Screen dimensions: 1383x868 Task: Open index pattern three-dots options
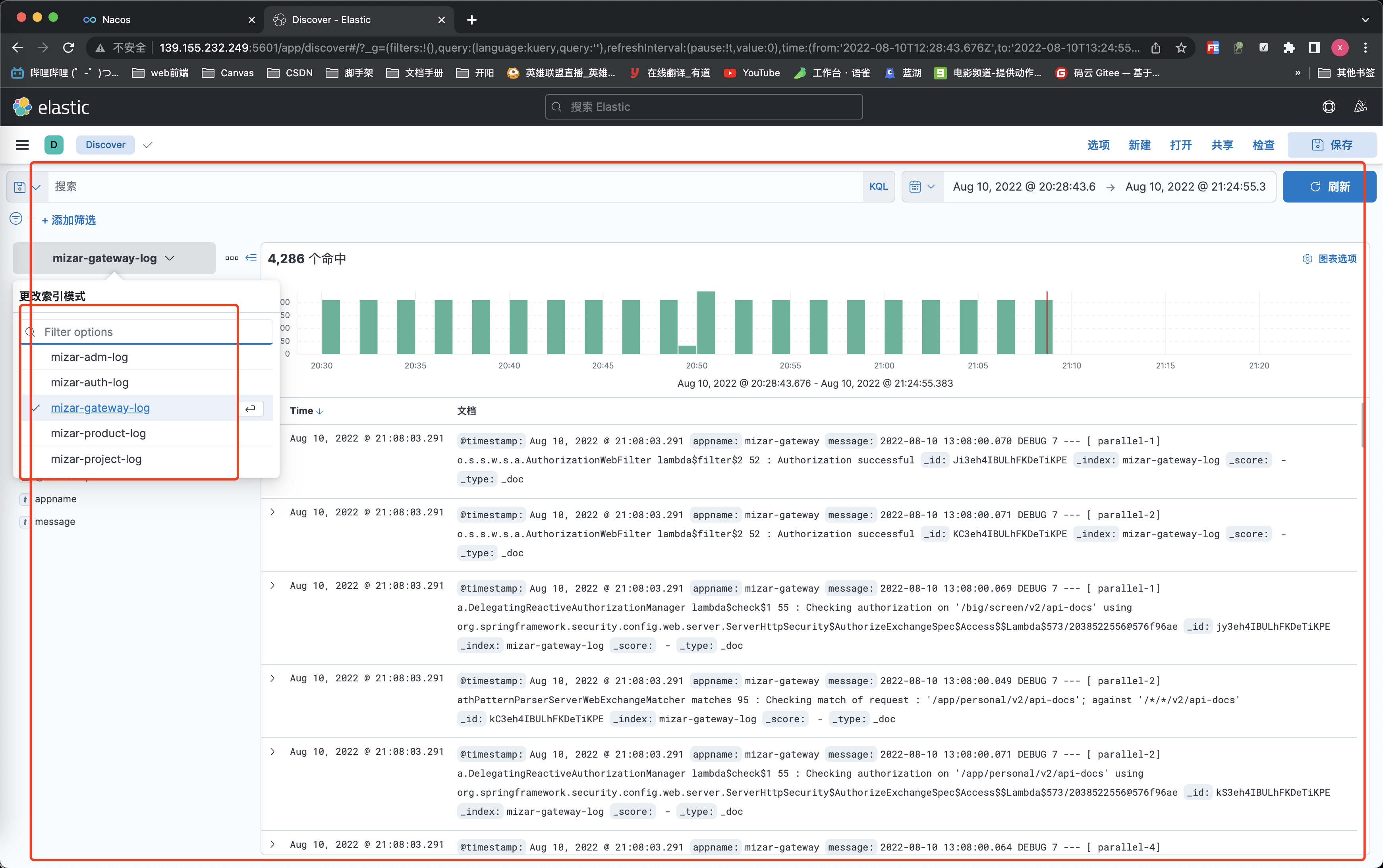[x=232, y=258]
